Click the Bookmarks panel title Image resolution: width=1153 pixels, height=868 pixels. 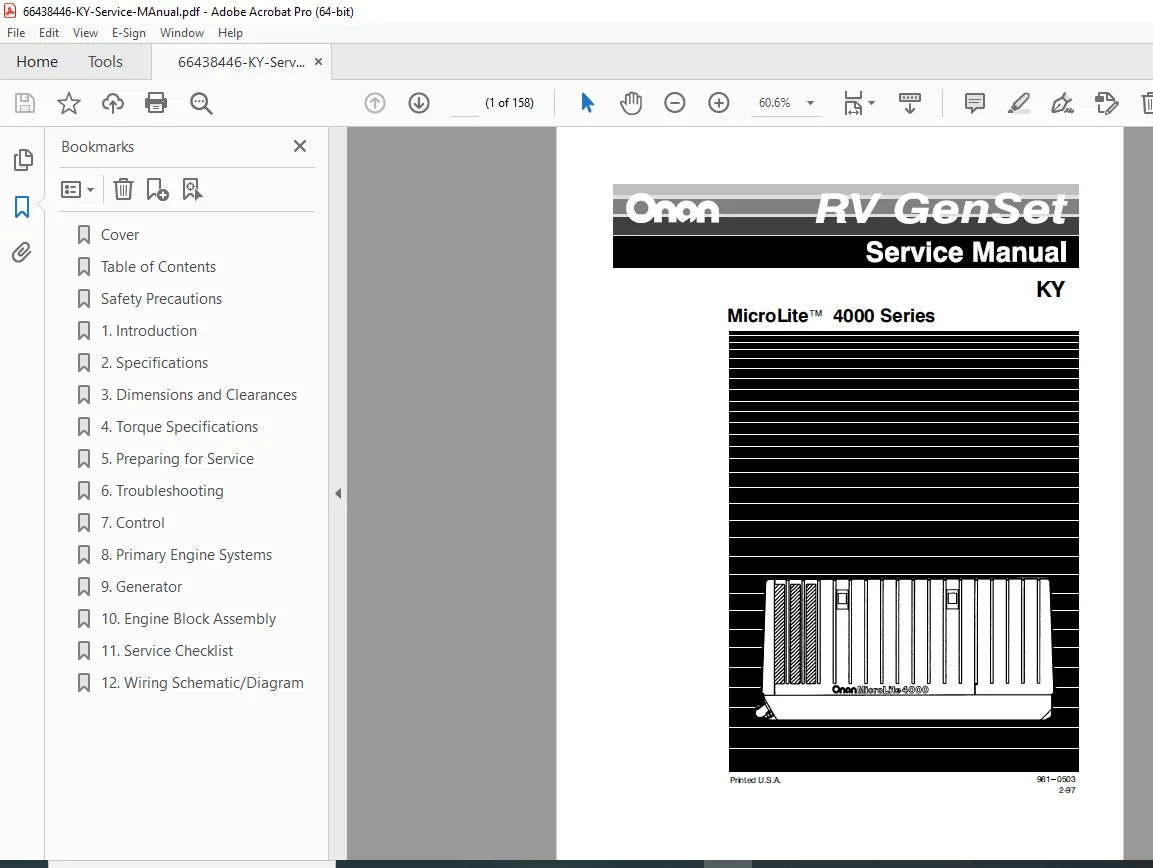pos(98,146)
